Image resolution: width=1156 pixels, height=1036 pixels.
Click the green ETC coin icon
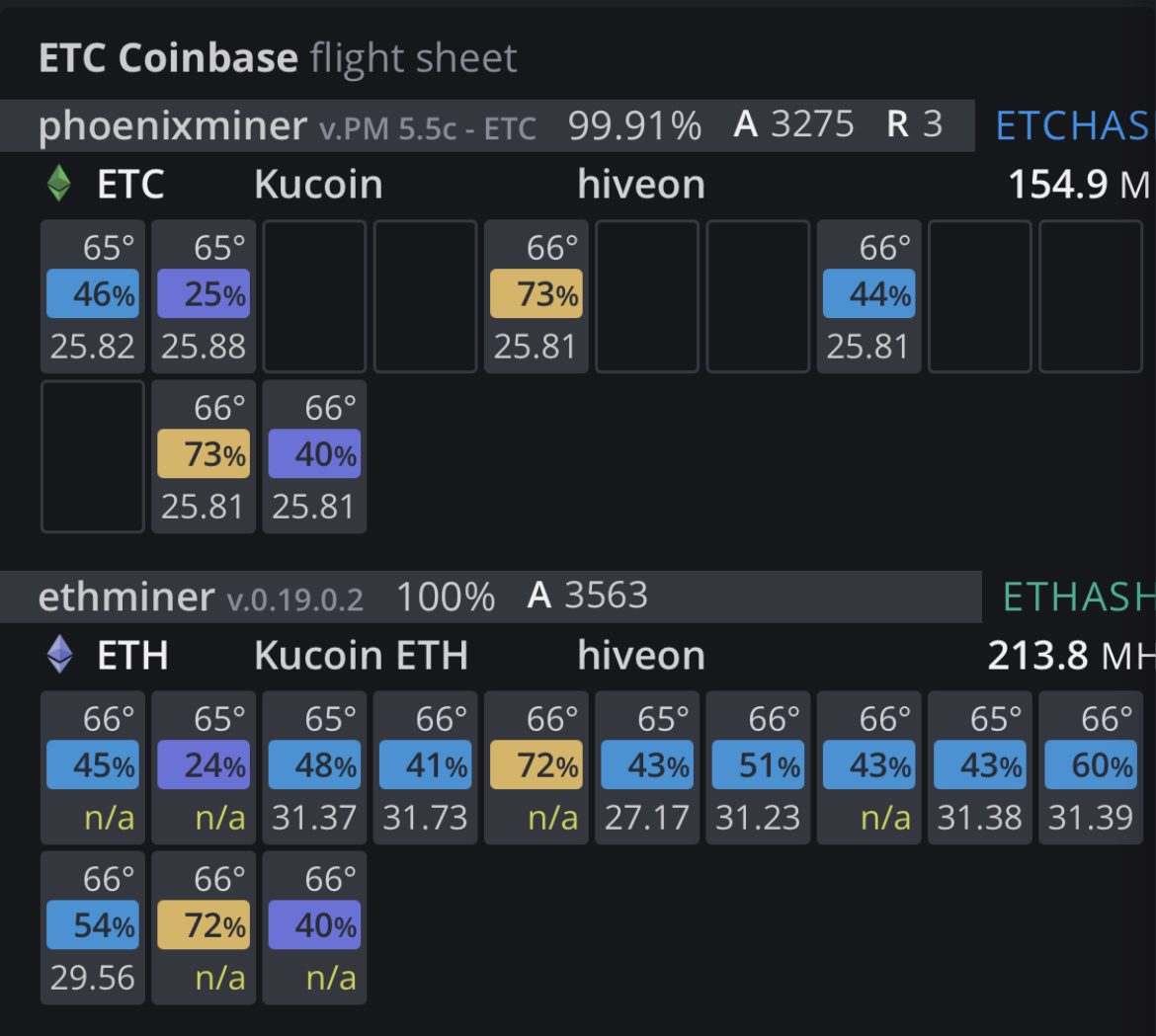click(x=59, y=184)
